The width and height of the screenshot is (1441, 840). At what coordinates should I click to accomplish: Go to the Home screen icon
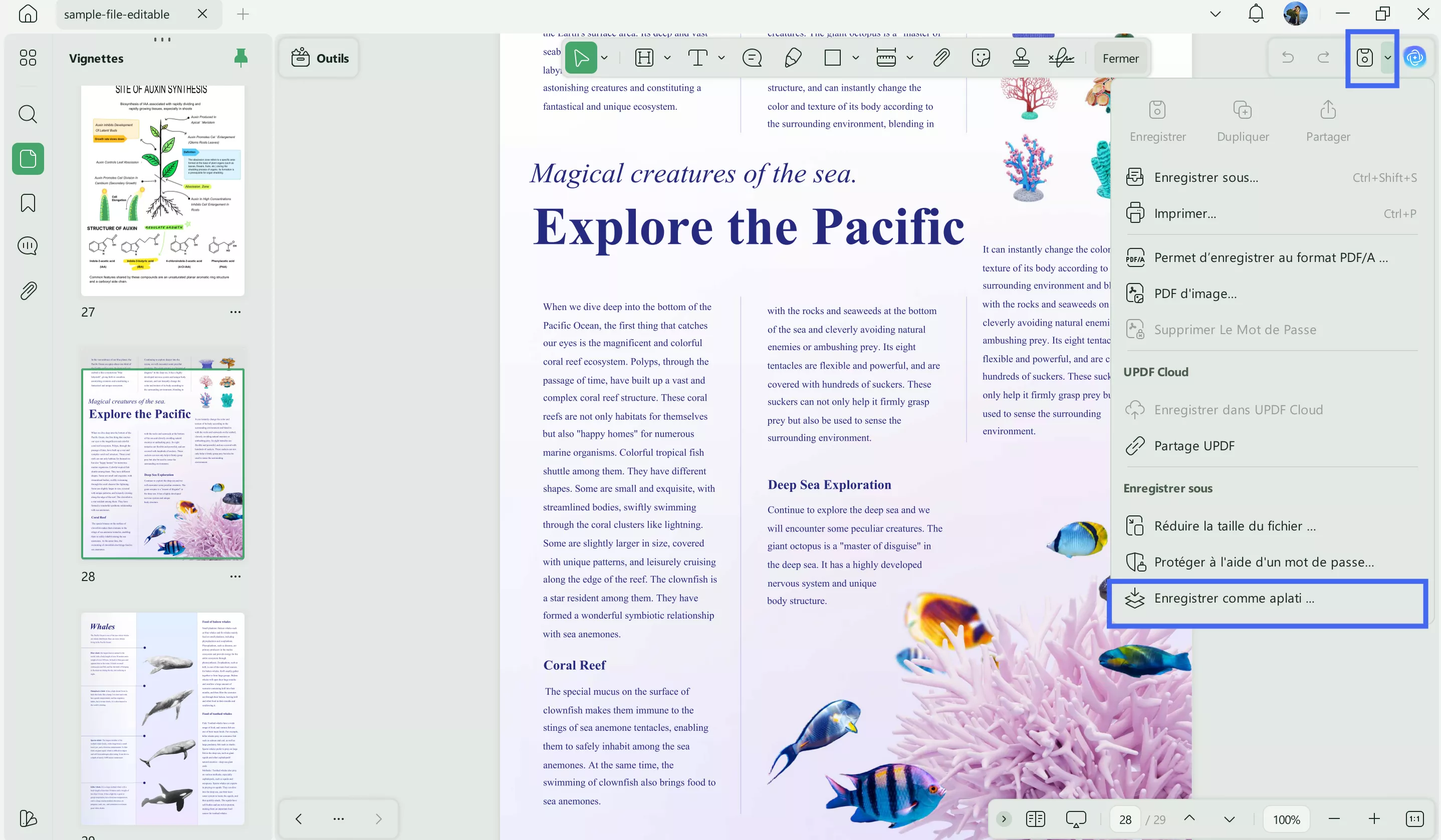click(28, 14)
